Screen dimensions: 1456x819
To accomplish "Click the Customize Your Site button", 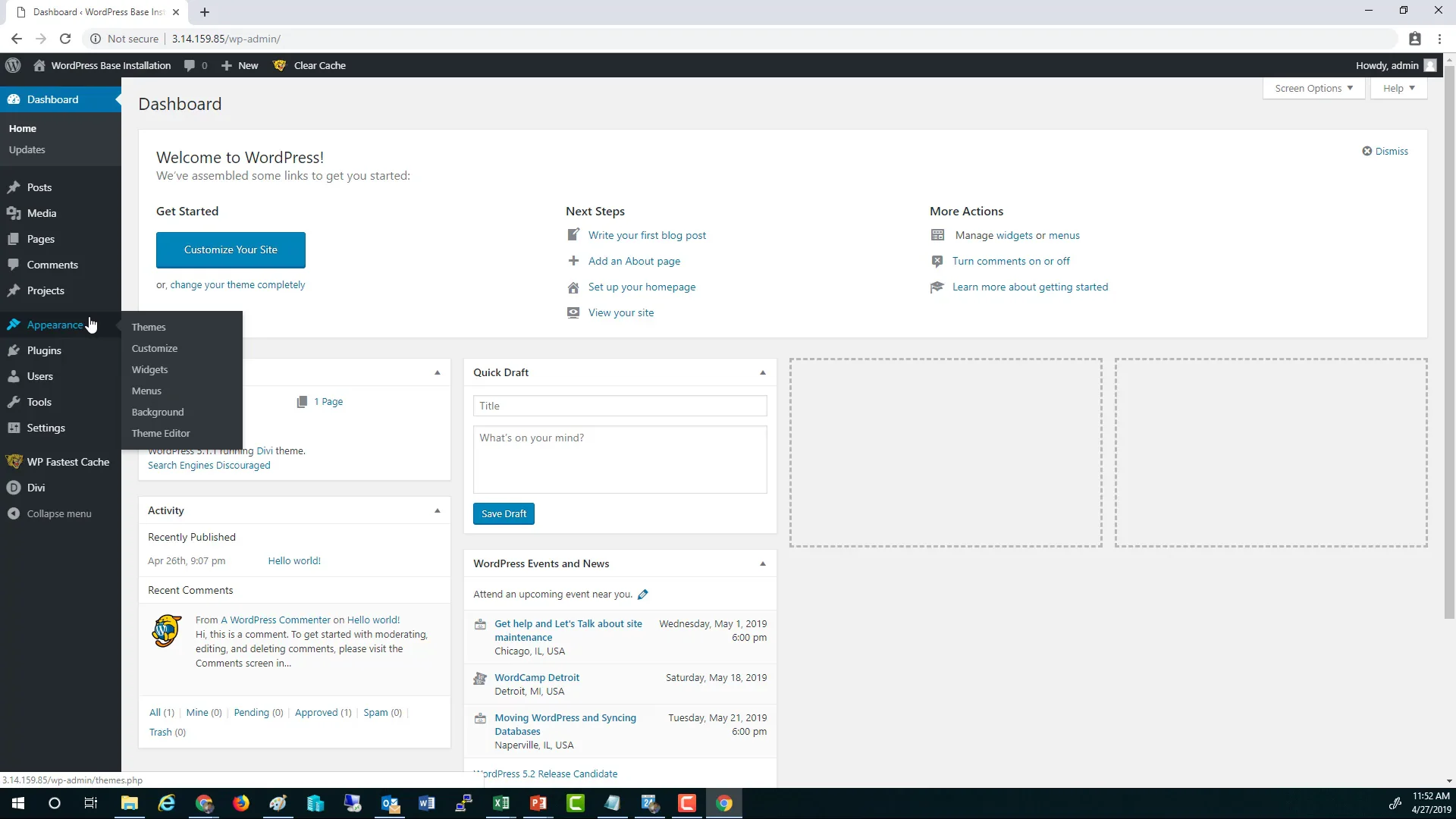I will 231,249.
